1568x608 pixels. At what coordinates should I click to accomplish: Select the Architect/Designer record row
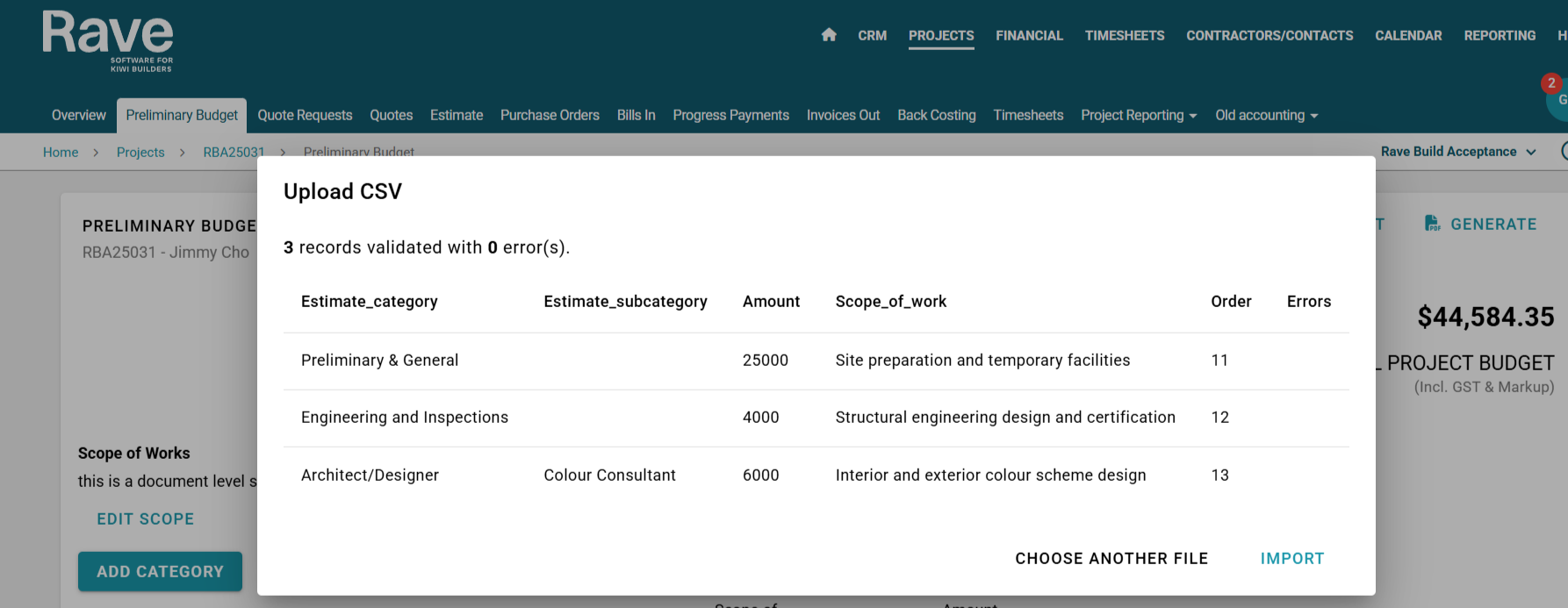click(x=816, y=476)
